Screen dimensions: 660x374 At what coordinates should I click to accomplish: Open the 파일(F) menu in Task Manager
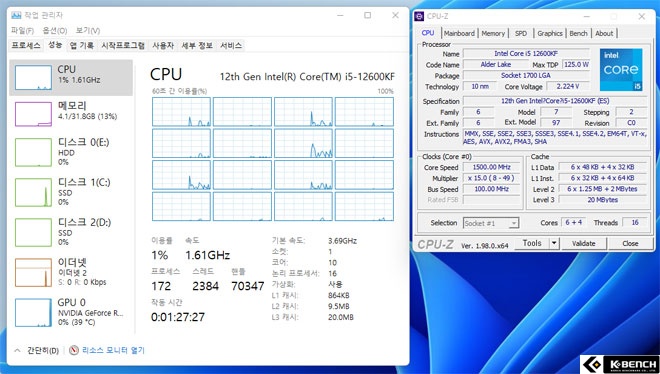[22, 31]
